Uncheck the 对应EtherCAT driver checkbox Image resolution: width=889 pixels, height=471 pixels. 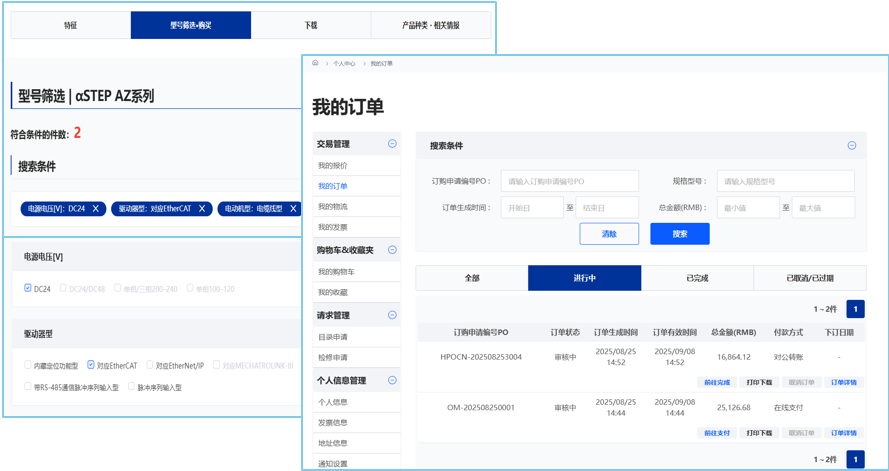[x=91, y=365]
